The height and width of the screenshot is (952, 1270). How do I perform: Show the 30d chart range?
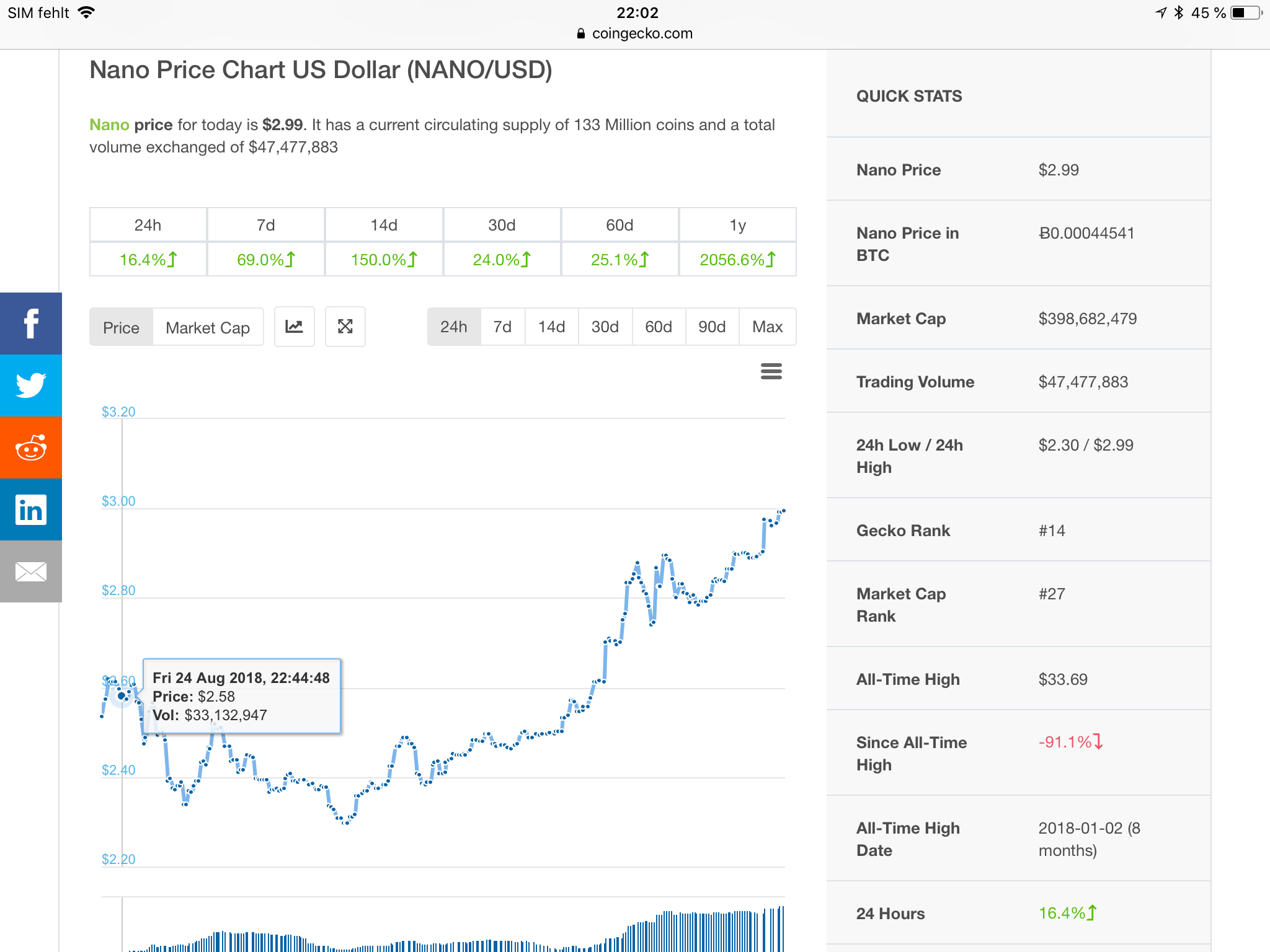[605, 327]
